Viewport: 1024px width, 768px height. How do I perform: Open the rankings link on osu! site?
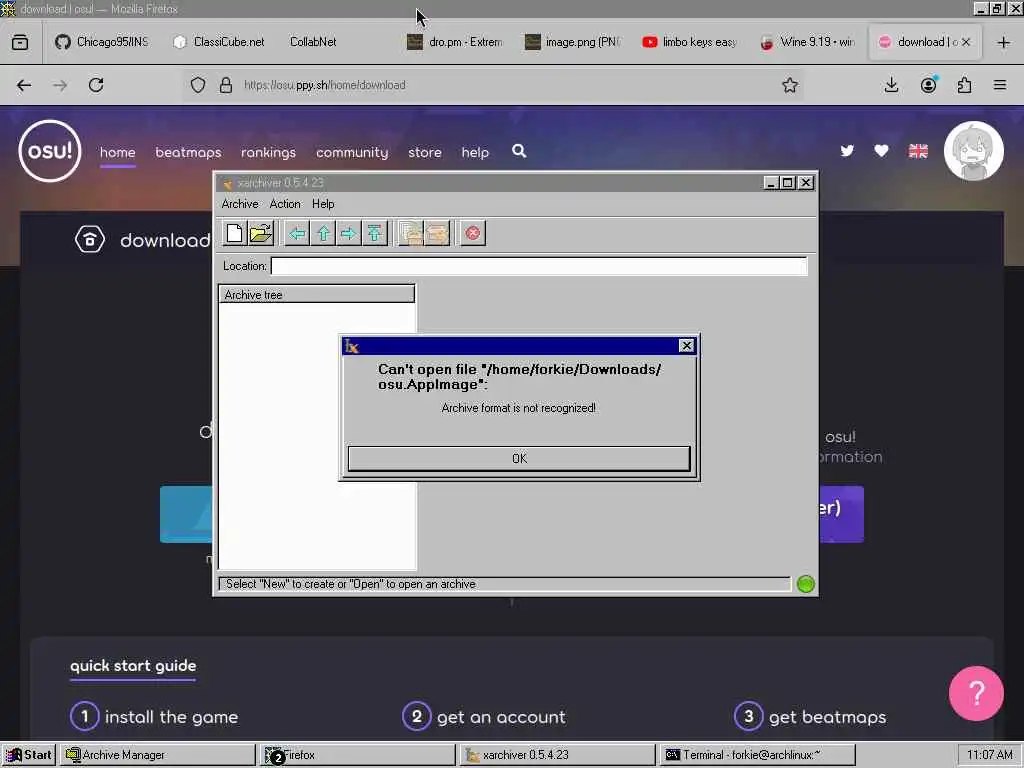coord(268,152)
